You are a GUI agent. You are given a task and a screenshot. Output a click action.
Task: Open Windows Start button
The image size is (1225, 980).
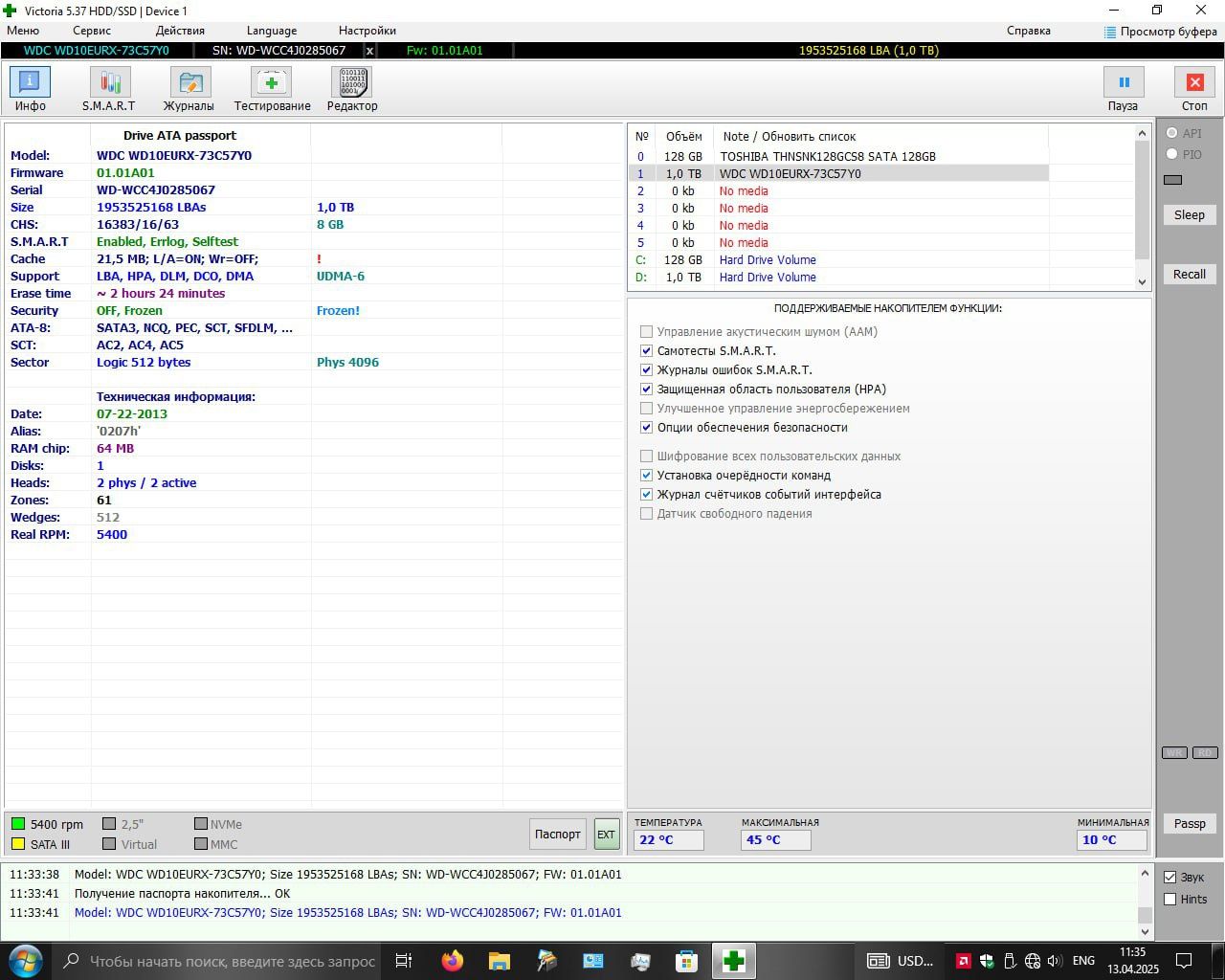(x=25, y=961)
